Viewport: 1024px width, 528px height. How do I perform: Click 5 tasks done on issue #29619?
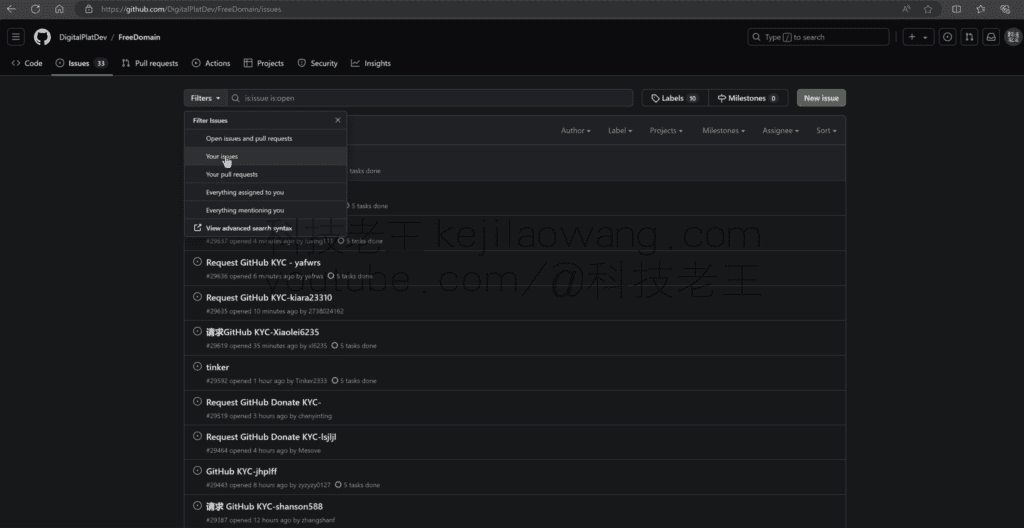(354, 346)
